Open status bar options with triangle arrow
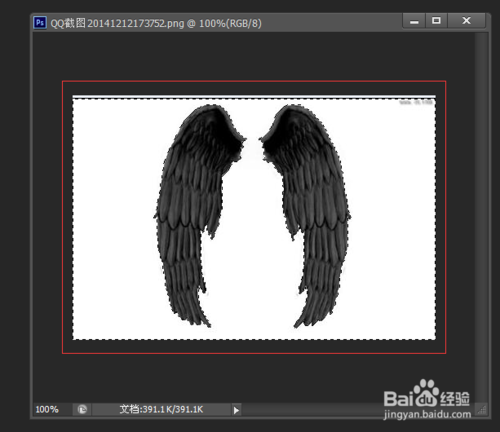This screenshot has height=432, width=500. coord(236,410)
